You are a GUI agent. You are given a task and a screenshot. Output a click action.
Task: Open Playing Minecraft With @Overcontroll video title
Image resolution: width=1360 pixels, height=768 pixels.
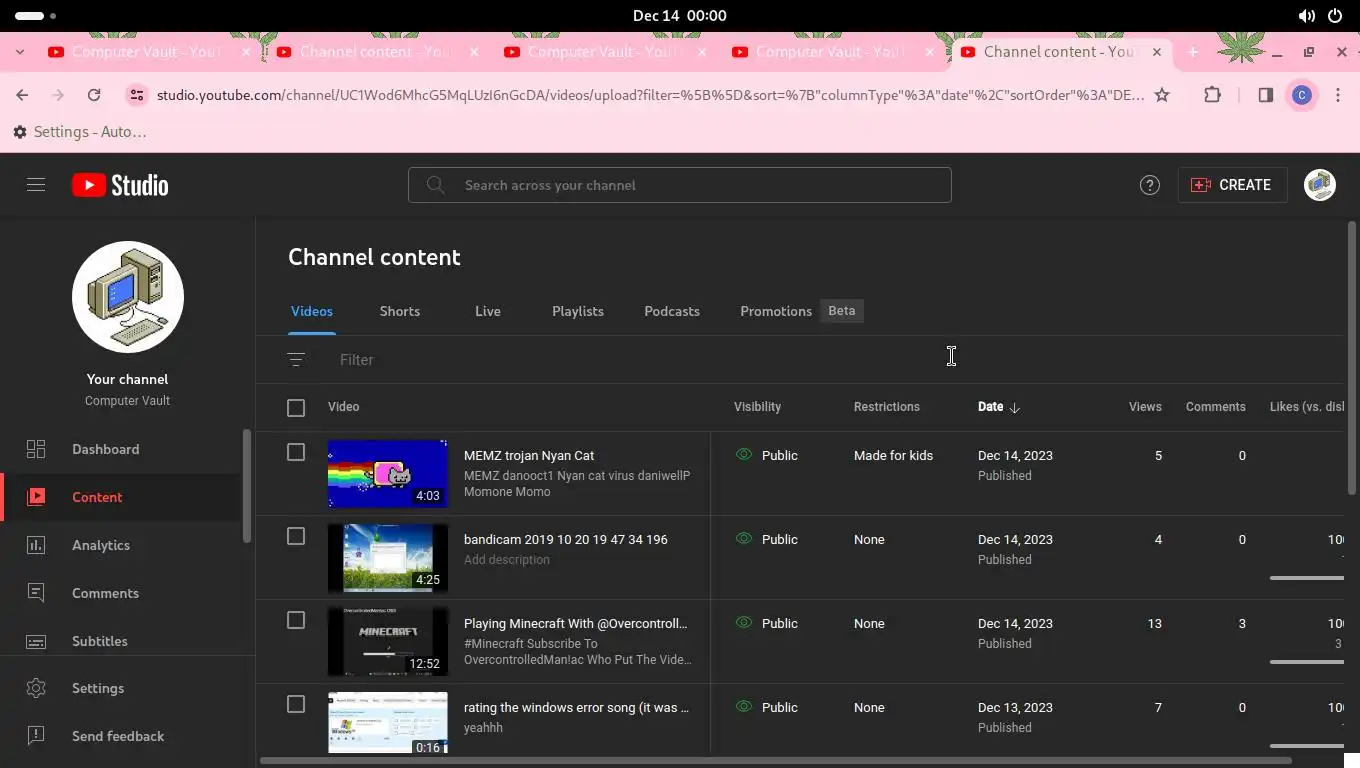576,623
